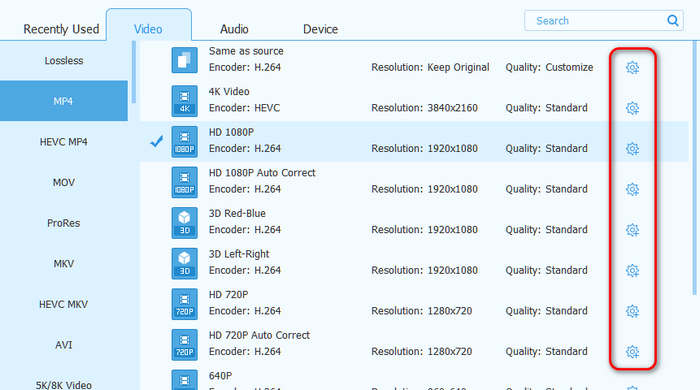The height and width of the screenshot is (390, 700).
Task: Click the search magnifier icon
Action: pos(672,21)
